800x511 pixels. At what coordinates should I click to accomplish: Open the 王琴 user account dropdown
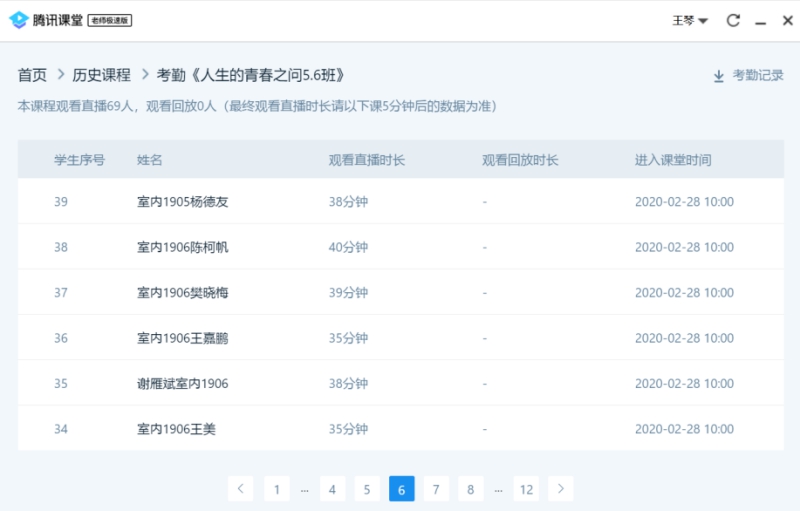click(690, 21)
